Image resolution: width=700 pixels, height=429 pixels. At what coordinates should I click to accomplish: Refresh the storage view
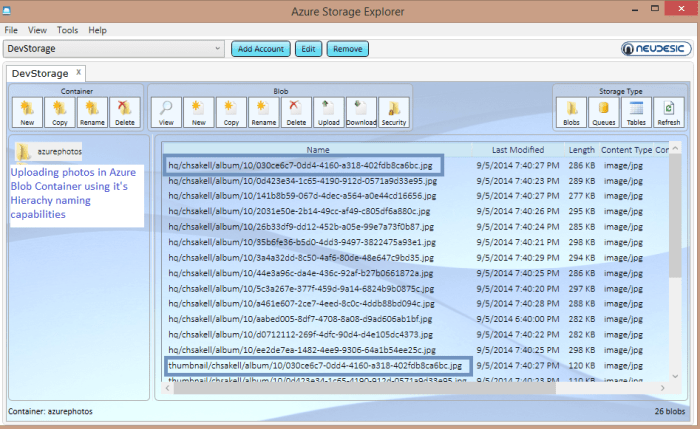coord(669,112)
